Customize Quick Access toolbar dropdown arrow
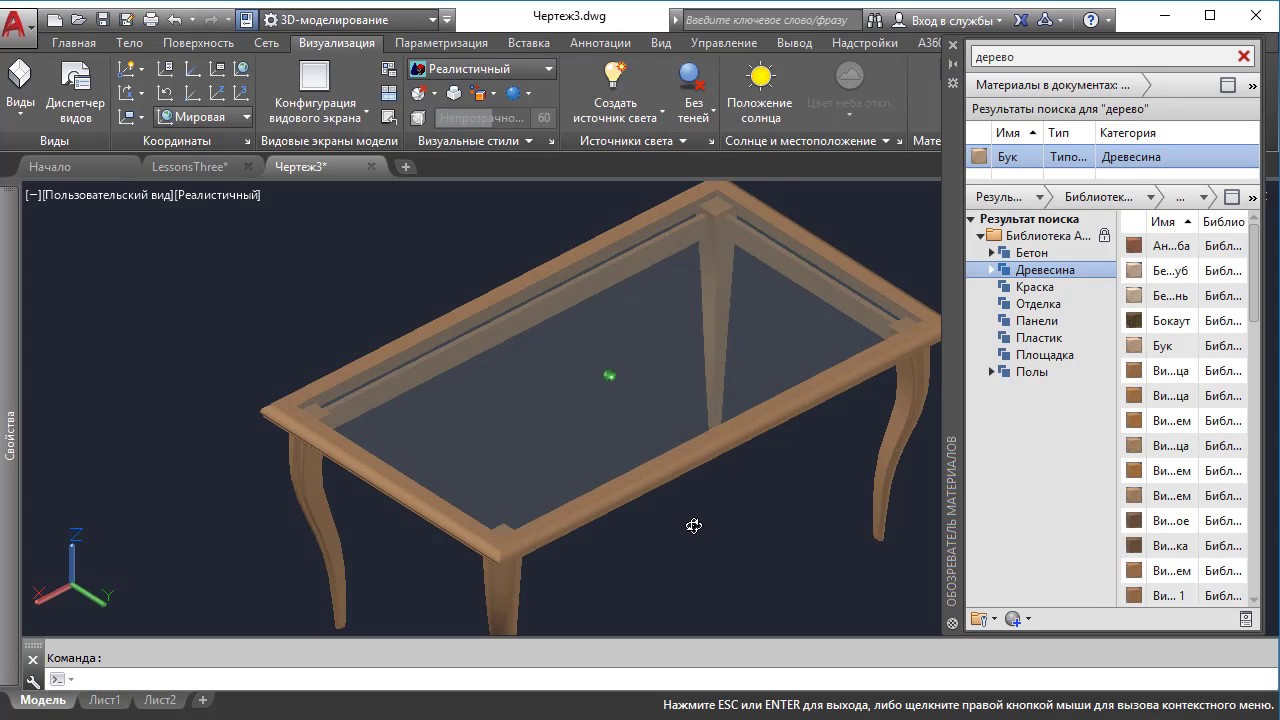 pos(447,20)
